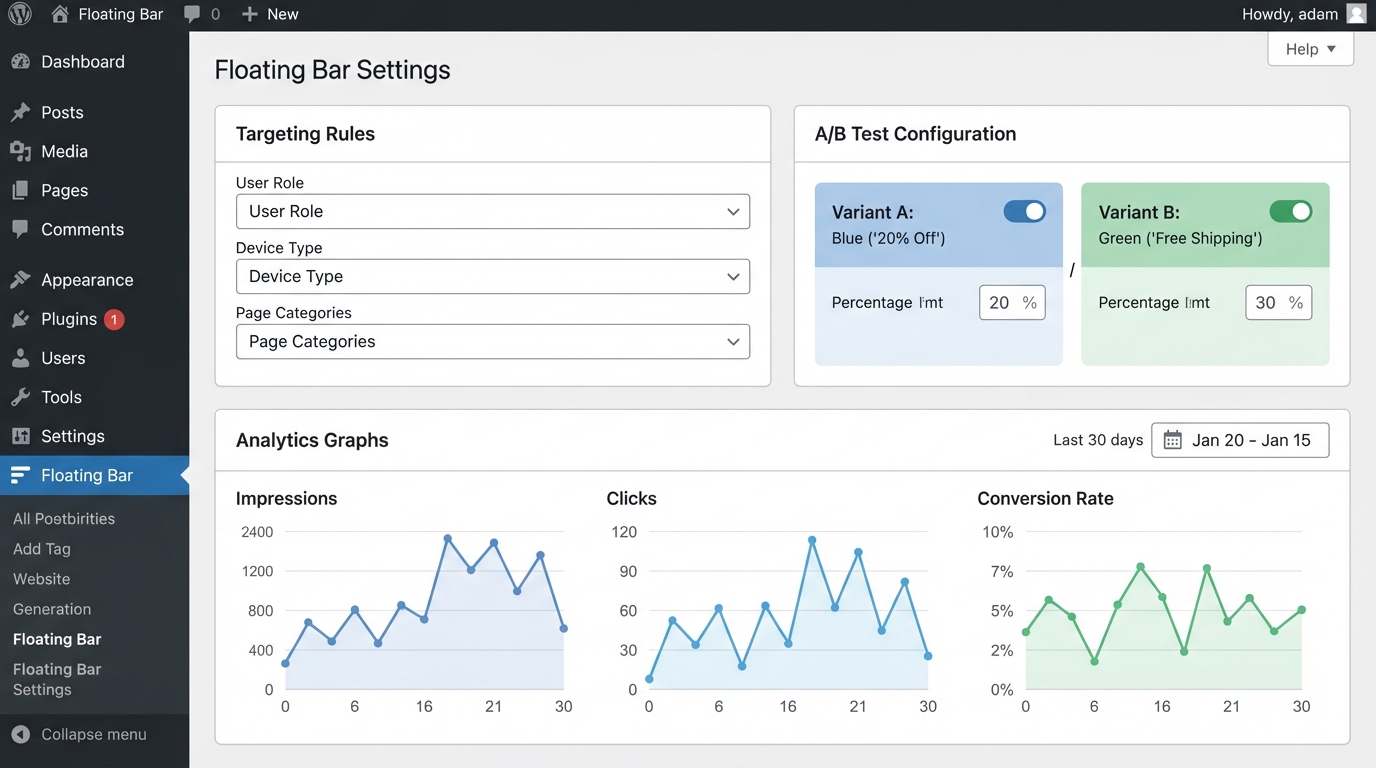This screenshot has width=1376, height=768.
Task: Collapse the admin menu with the arrow icon
Action: pos(22,734)
